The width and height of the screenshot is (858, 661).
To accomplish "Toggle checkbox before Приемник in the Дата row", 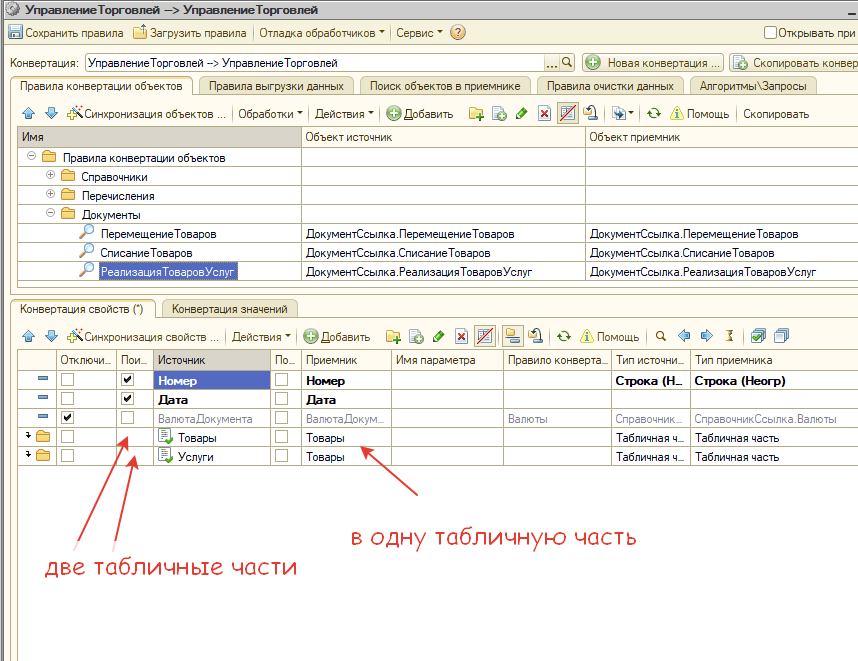I will 281,399.
